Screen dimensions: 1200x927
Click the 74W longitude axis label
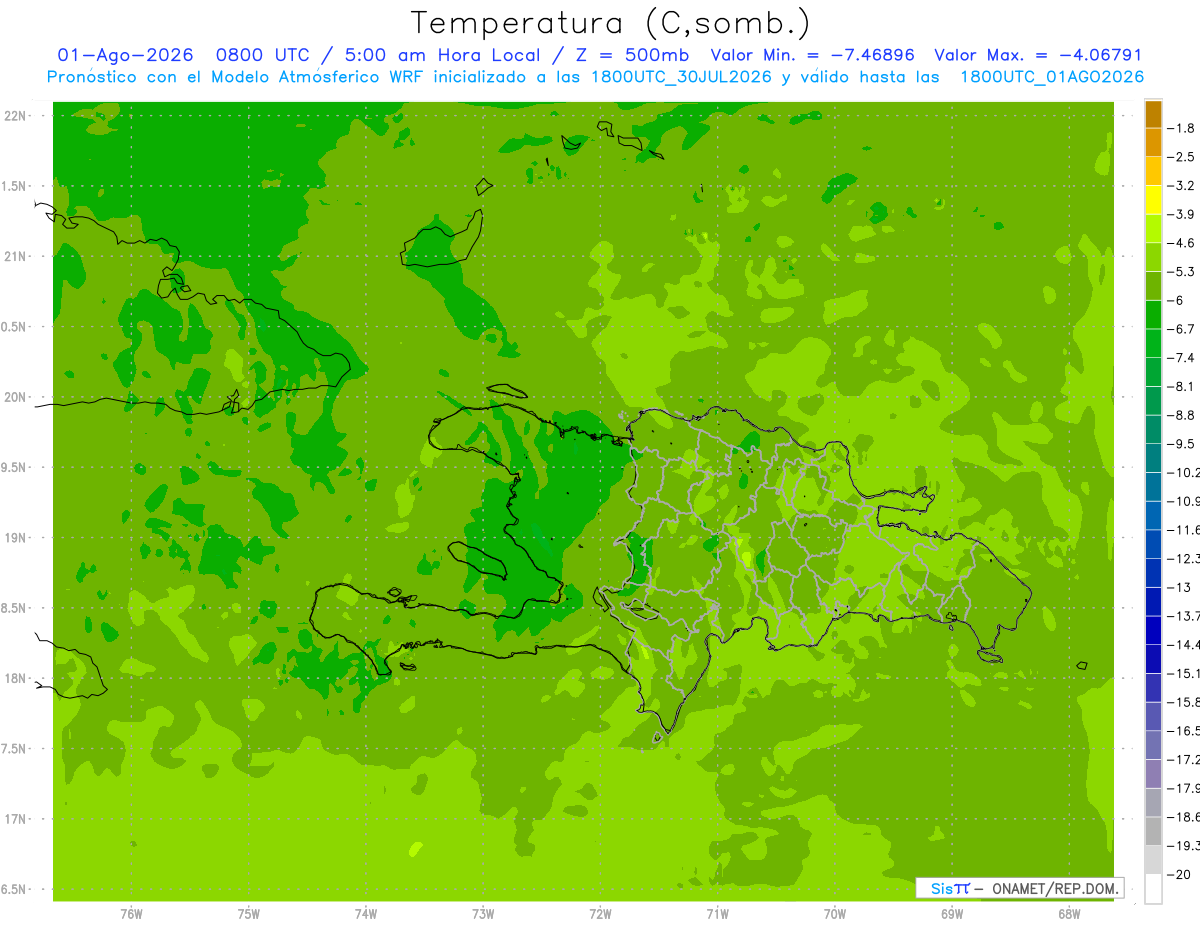365,914
